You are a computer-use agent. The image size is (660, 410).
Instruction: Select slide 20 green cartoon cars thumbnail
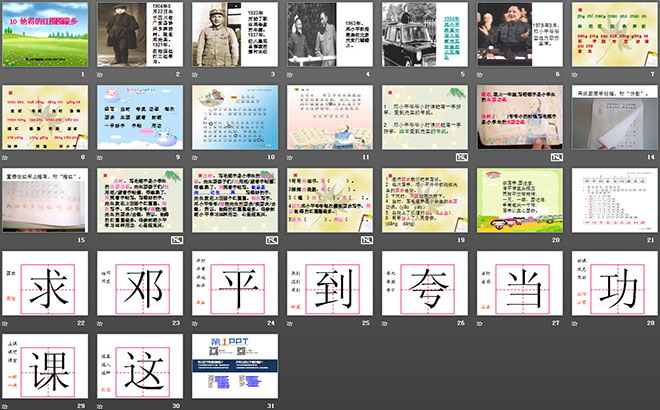click(x=520, y=200)
